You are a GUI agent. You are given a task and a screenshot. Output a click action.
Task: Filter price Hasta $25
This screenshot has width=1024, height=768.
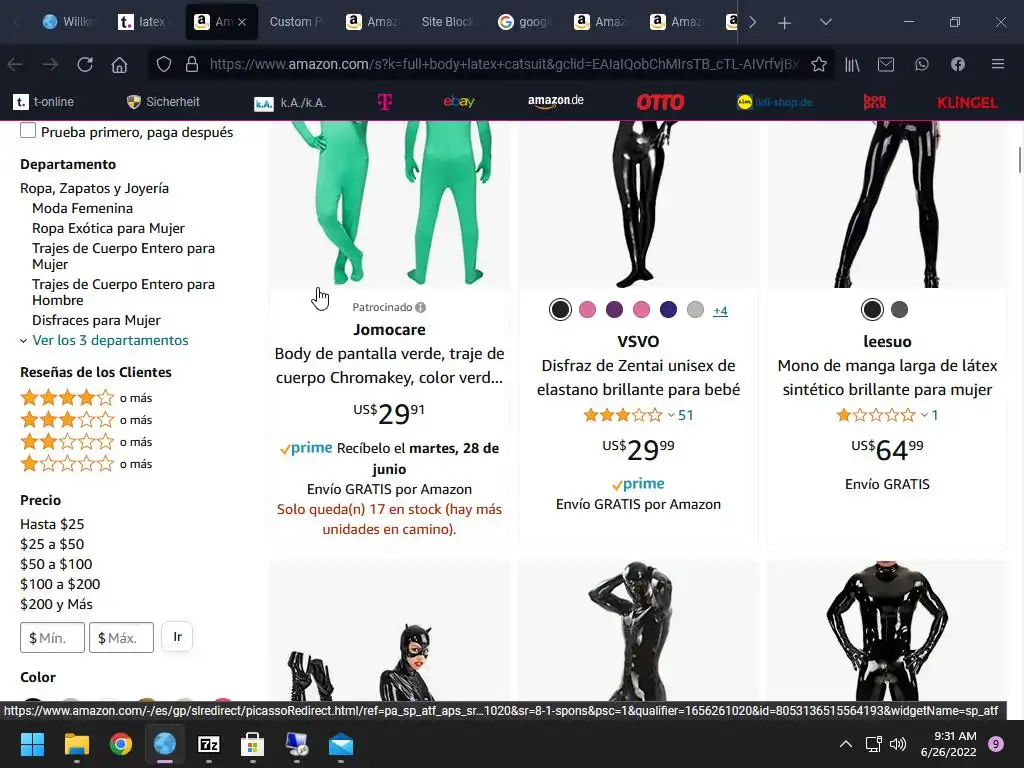click(52, 524)
